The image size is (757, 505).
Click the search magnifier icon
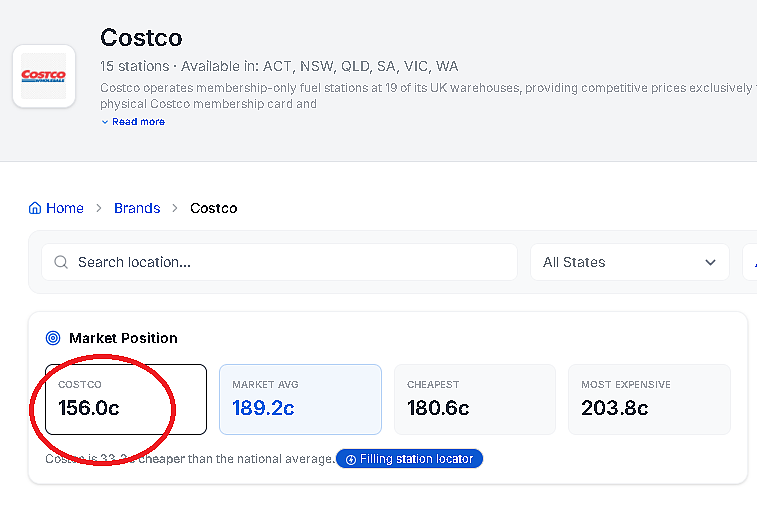pos(61,262)
